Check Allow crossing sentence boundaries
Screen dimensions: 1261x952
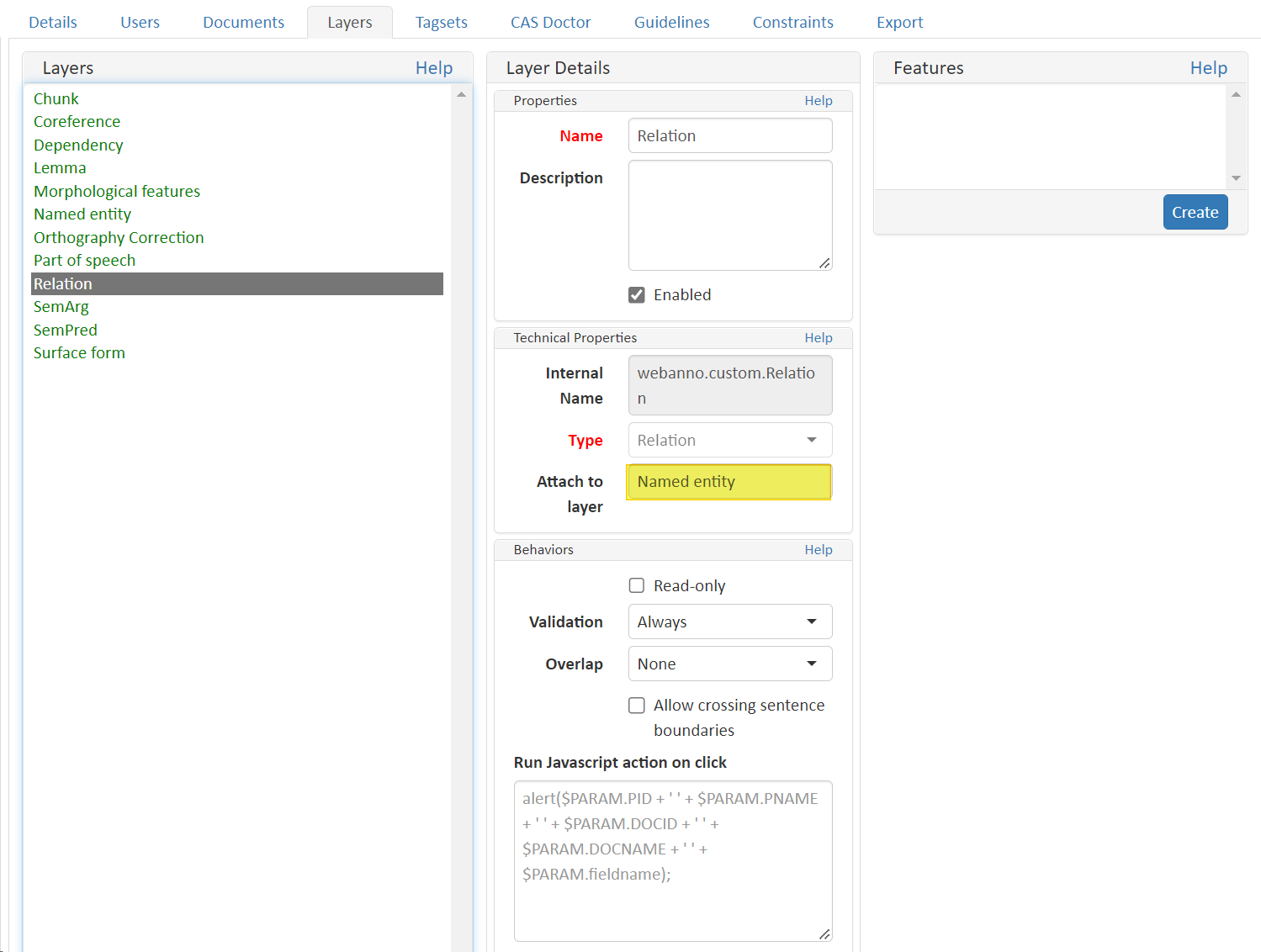point(637,705)
